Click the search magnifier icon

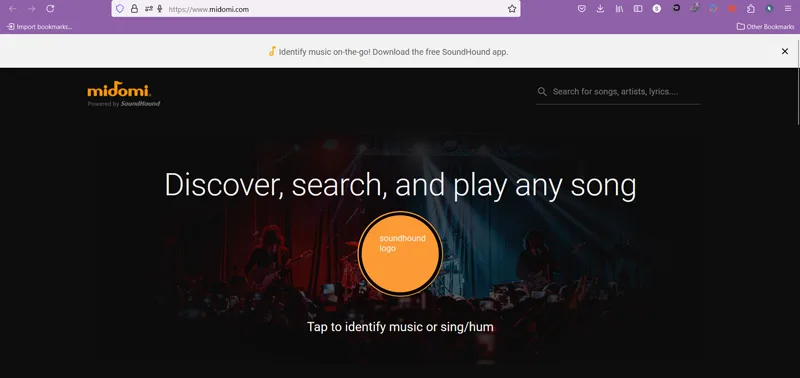click(x=542, y=92)
